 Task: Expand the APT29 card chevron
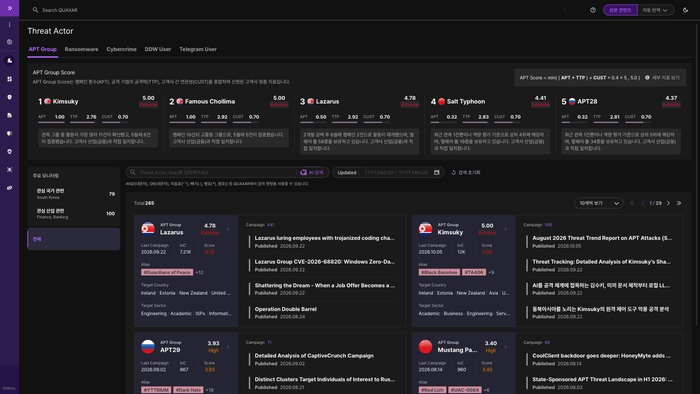228,346
